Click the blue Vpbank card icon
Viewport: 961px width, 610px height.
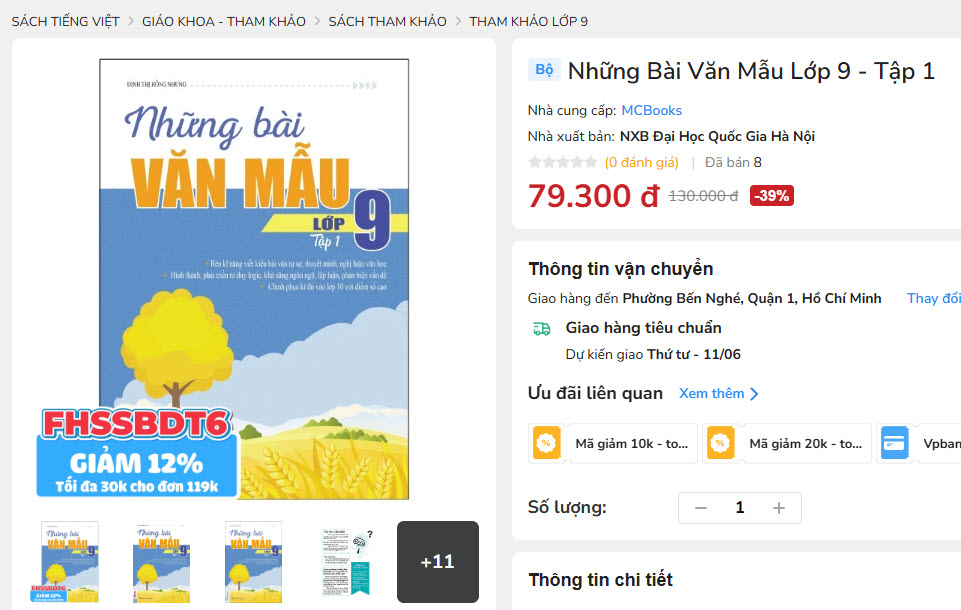coord(894,443)
